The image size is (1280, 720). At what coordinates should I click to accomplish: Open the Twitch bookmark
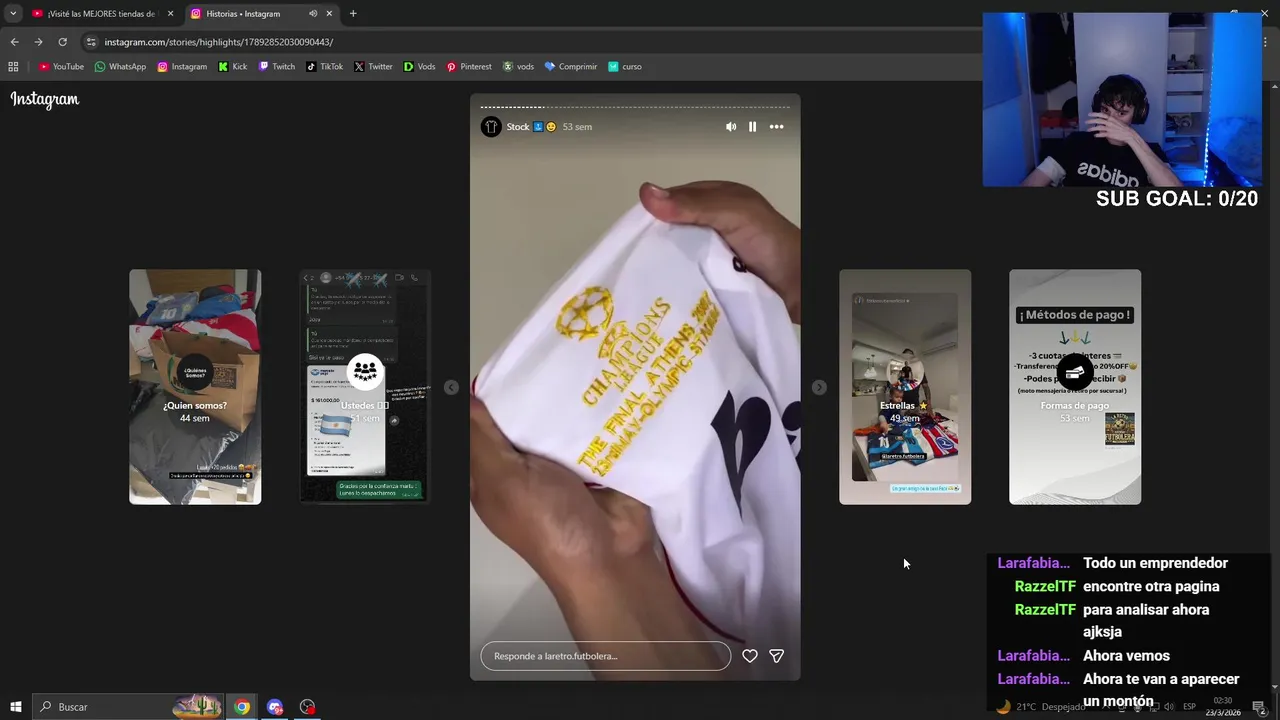tap(277, 67)
